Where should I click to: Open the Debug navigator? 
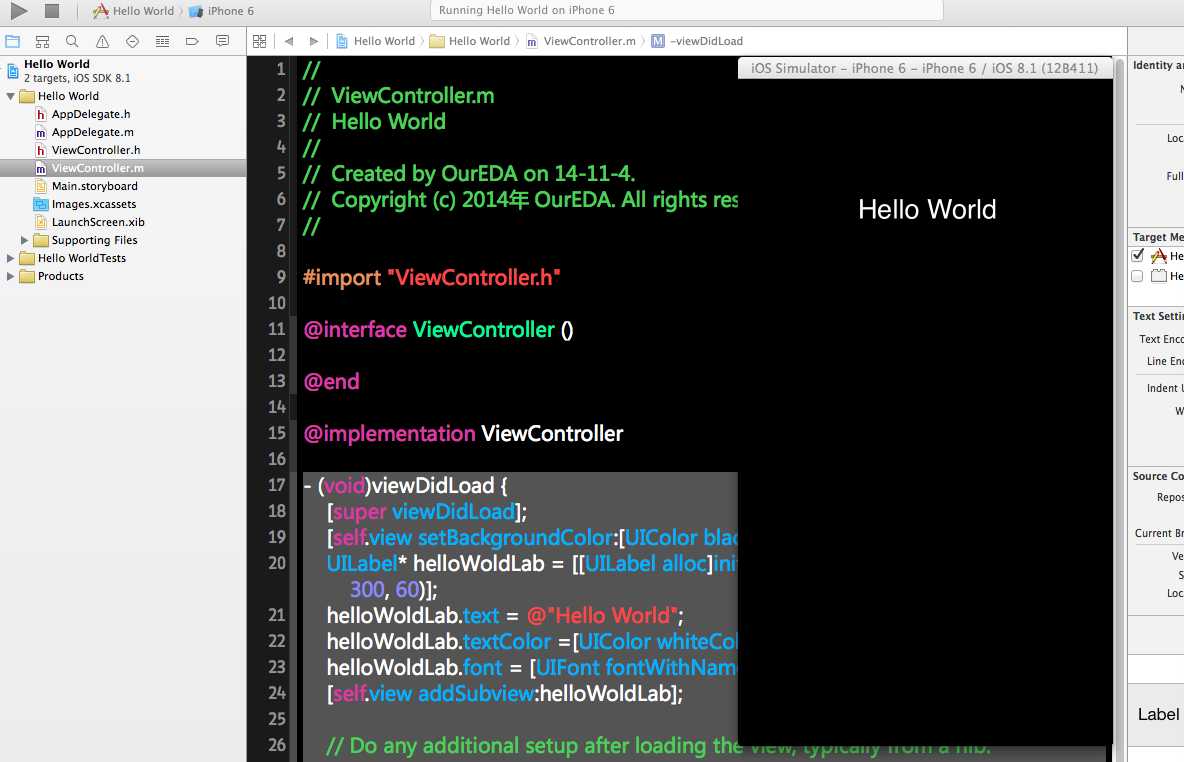[162, 42]
